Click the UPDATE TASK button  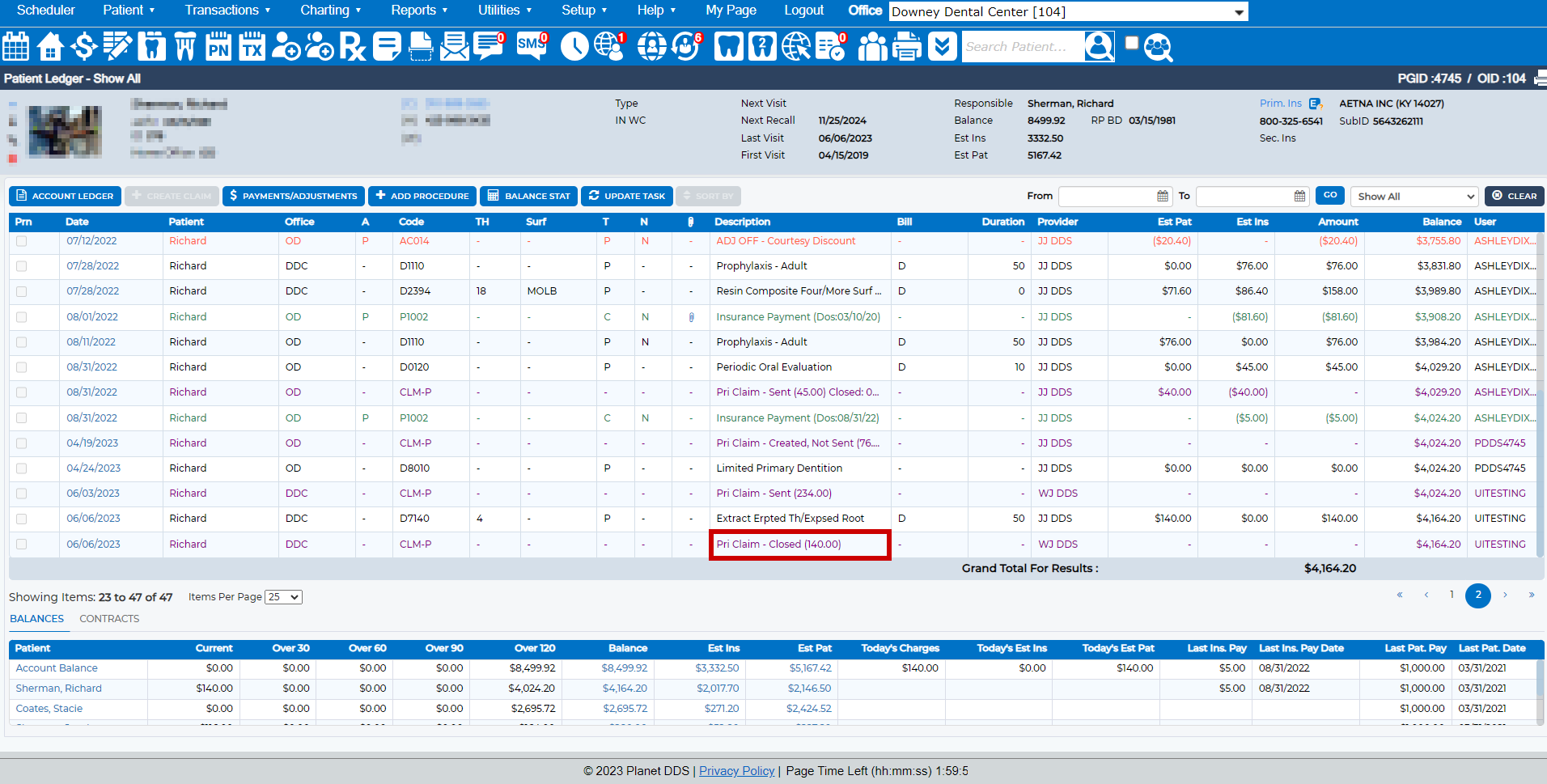[x=627, y=196]
